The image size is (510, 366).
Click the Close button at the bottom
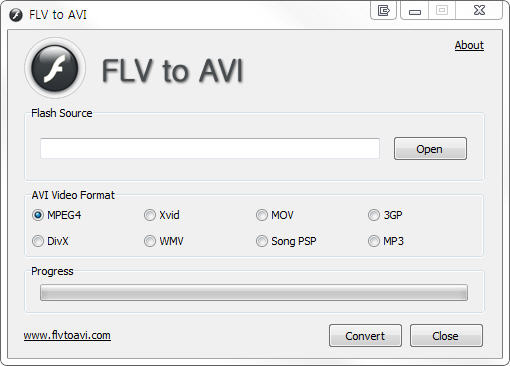click(446, 336)
